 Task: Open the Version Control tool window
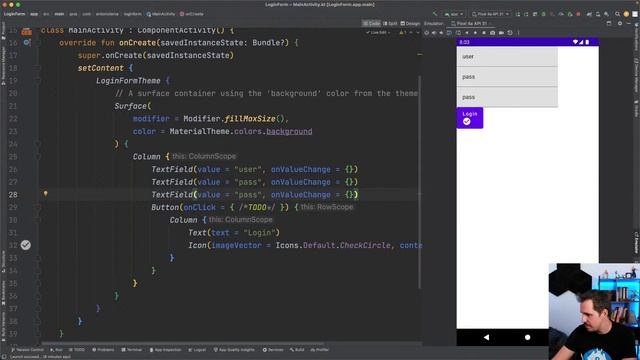coord(27,350)
